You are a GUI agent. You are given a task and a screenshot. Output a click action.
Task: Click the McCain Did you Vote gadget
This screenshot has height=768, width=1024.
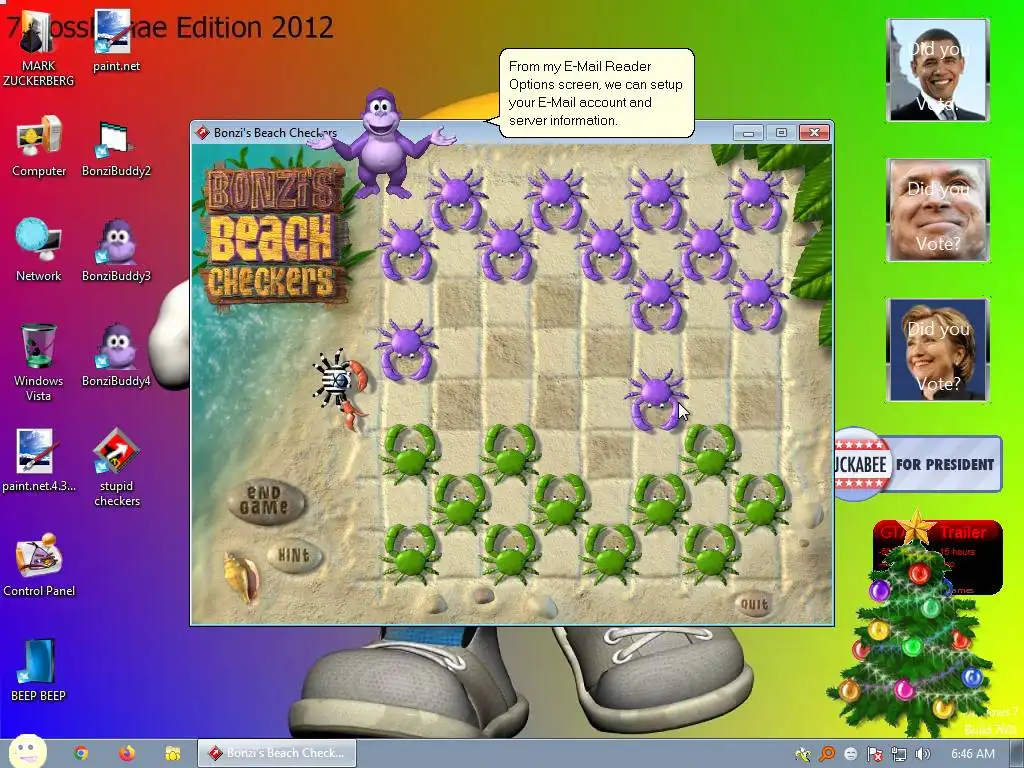(x=938, y=210)
